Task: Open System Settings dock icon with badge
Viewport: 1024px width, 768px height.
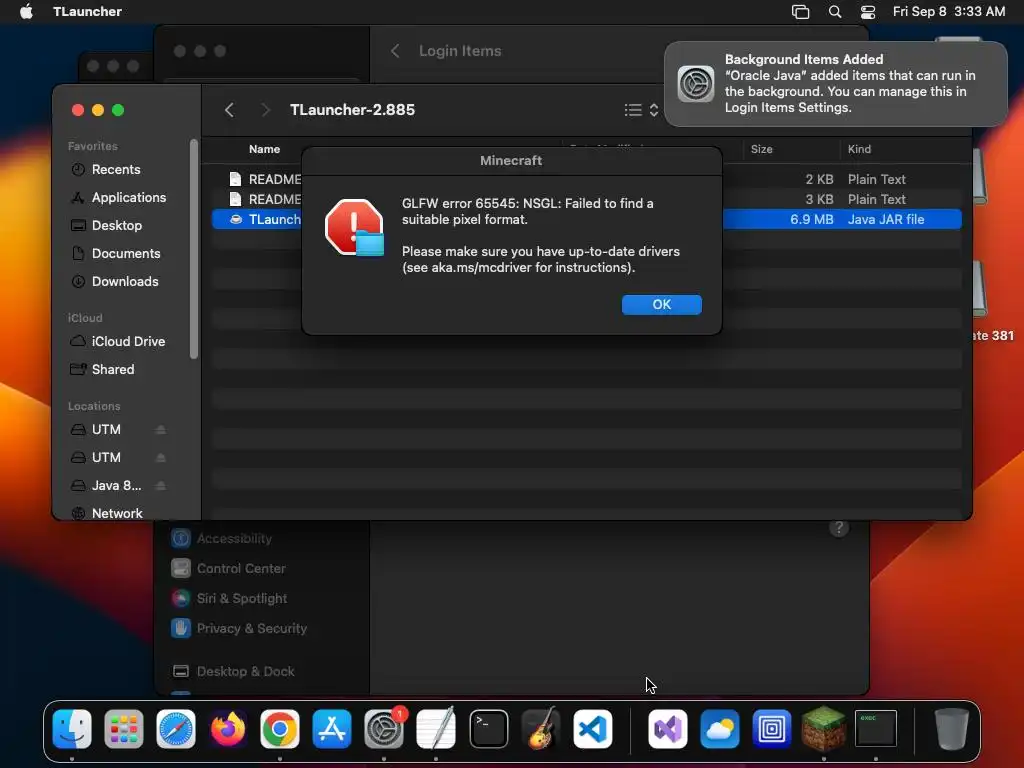Action: click(x=384, y=728)
